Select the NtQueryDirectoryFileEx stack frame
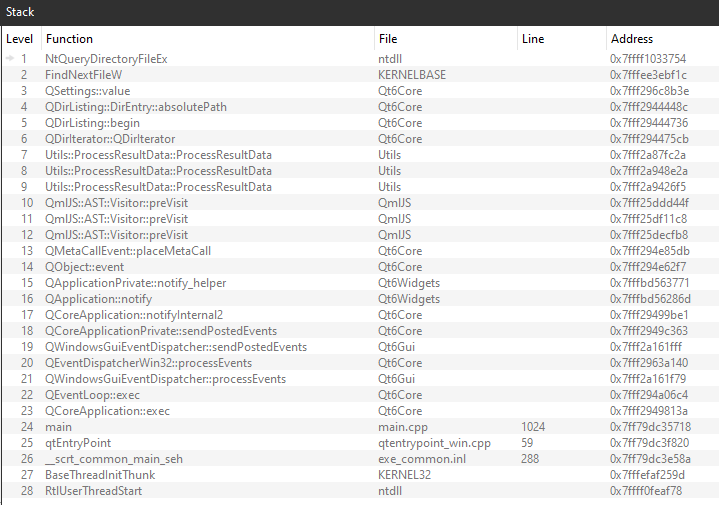Viewport: 719px width, 505px height. click(106, 59)
